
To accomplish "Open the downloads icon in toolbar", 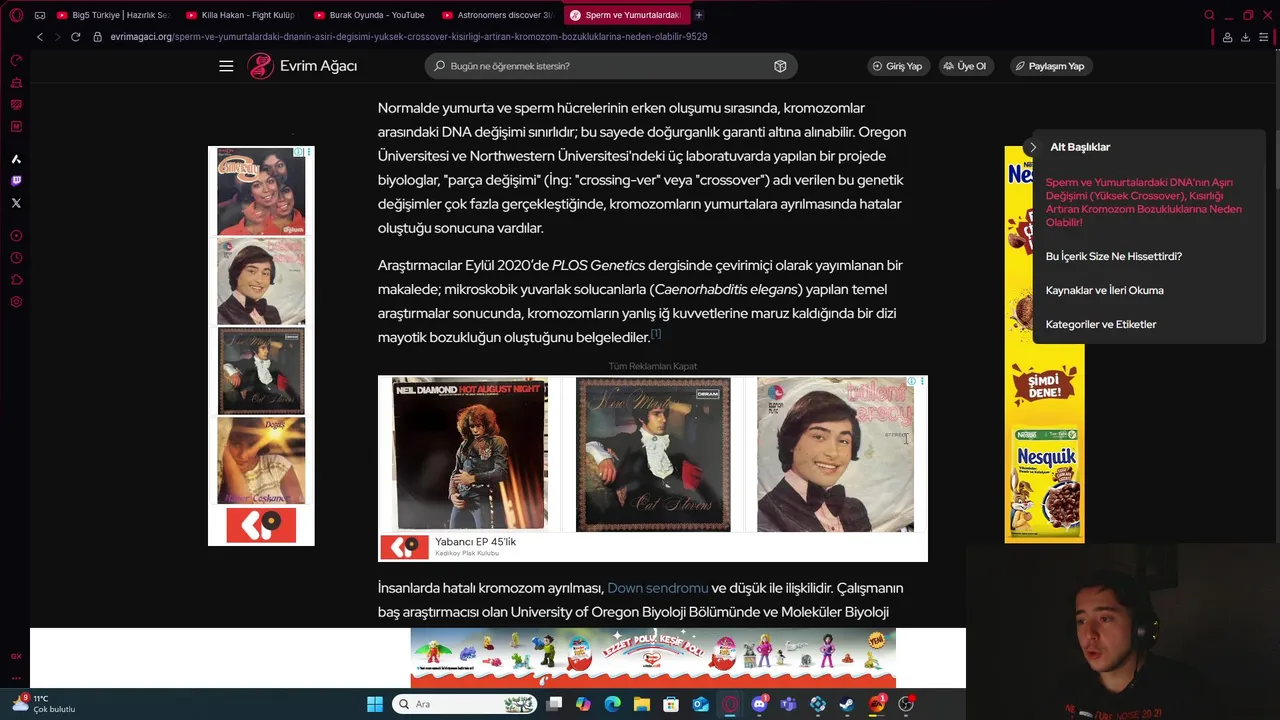I will click(x=1245, y=37).
